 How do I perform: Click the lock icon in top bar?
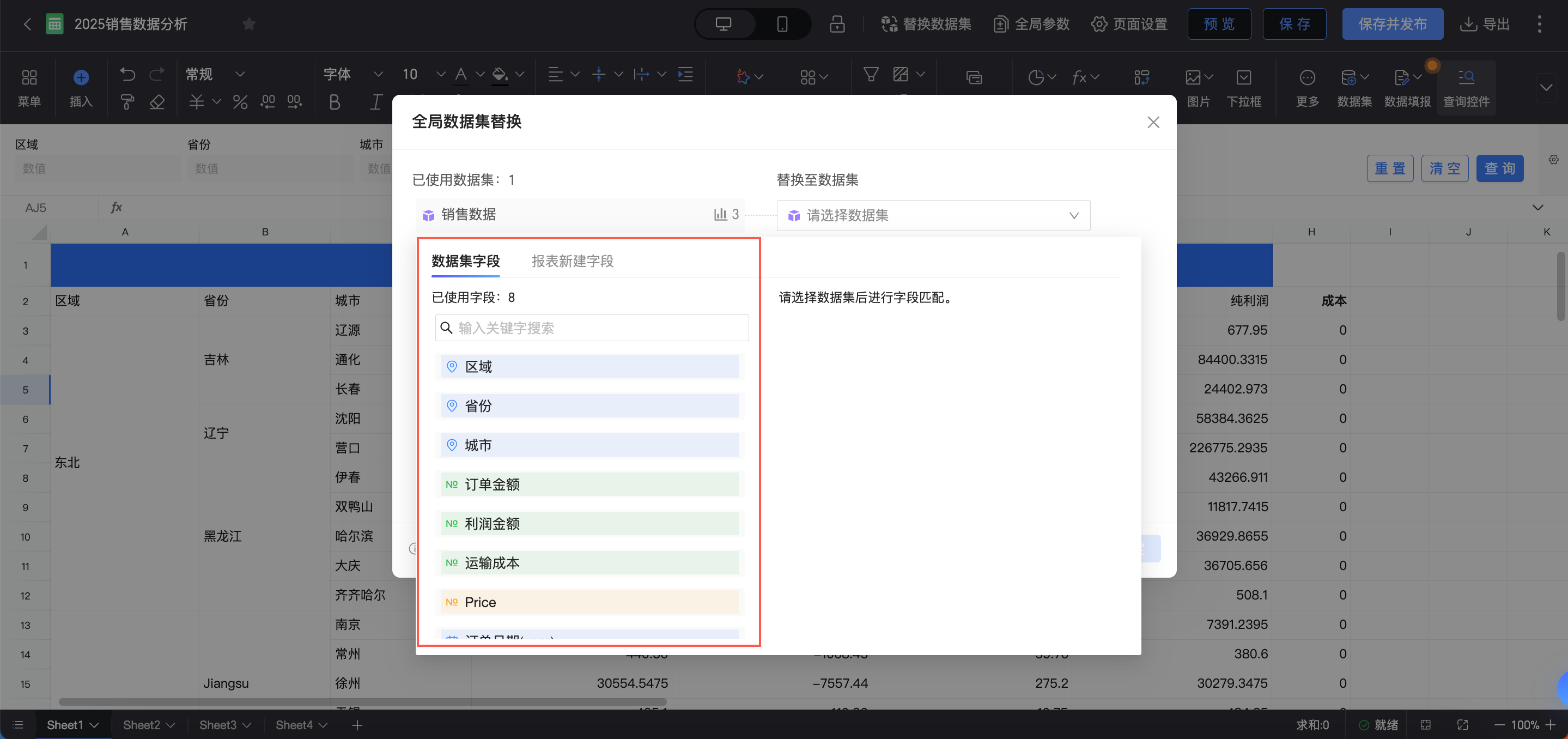[x=837, y=25]
